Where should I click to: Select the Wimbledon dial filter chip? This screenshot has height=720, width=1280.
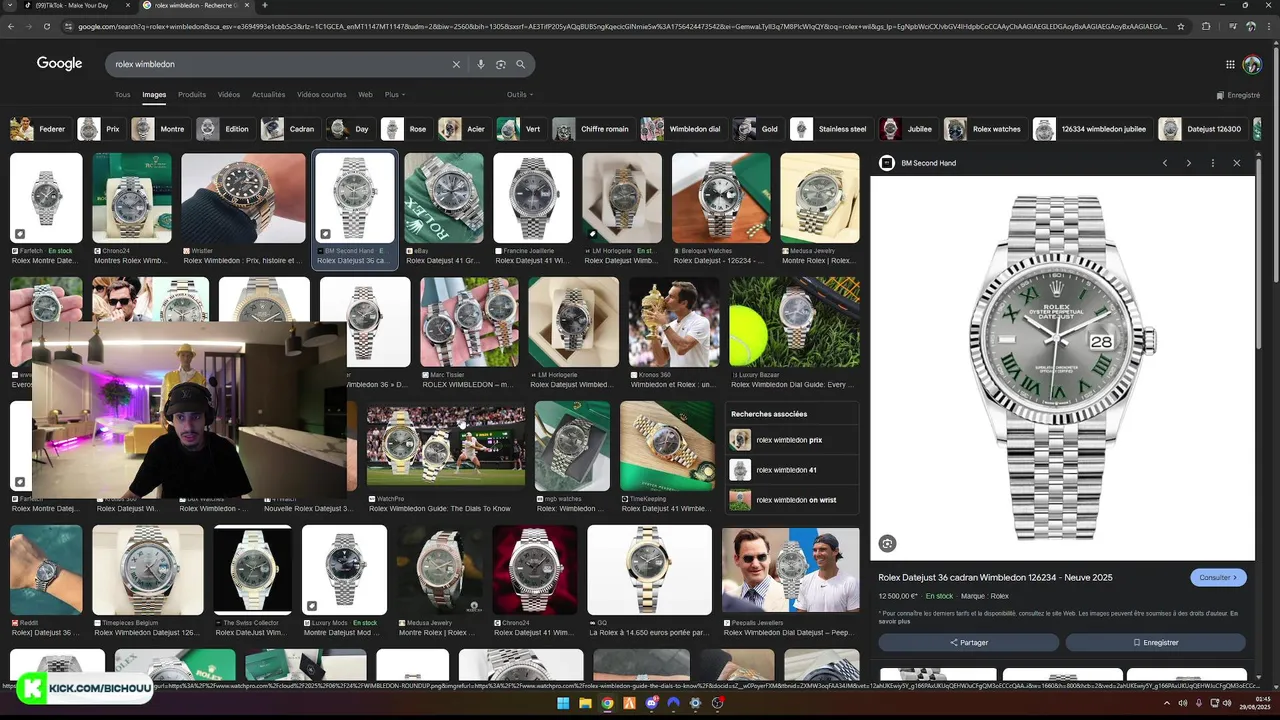point(682,129)
